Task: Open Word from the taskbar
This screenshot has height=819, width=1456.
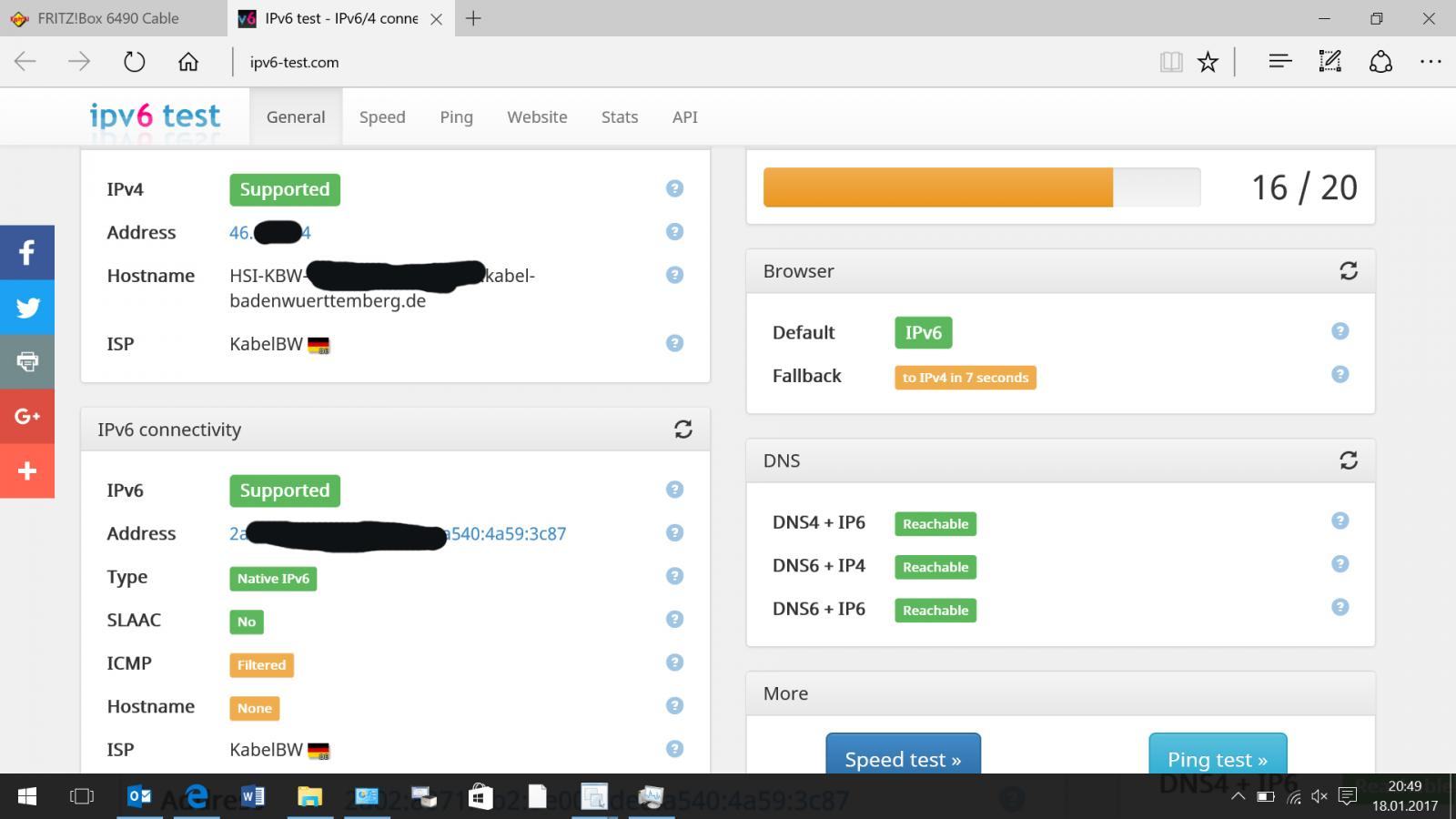Action: [252, 796]
